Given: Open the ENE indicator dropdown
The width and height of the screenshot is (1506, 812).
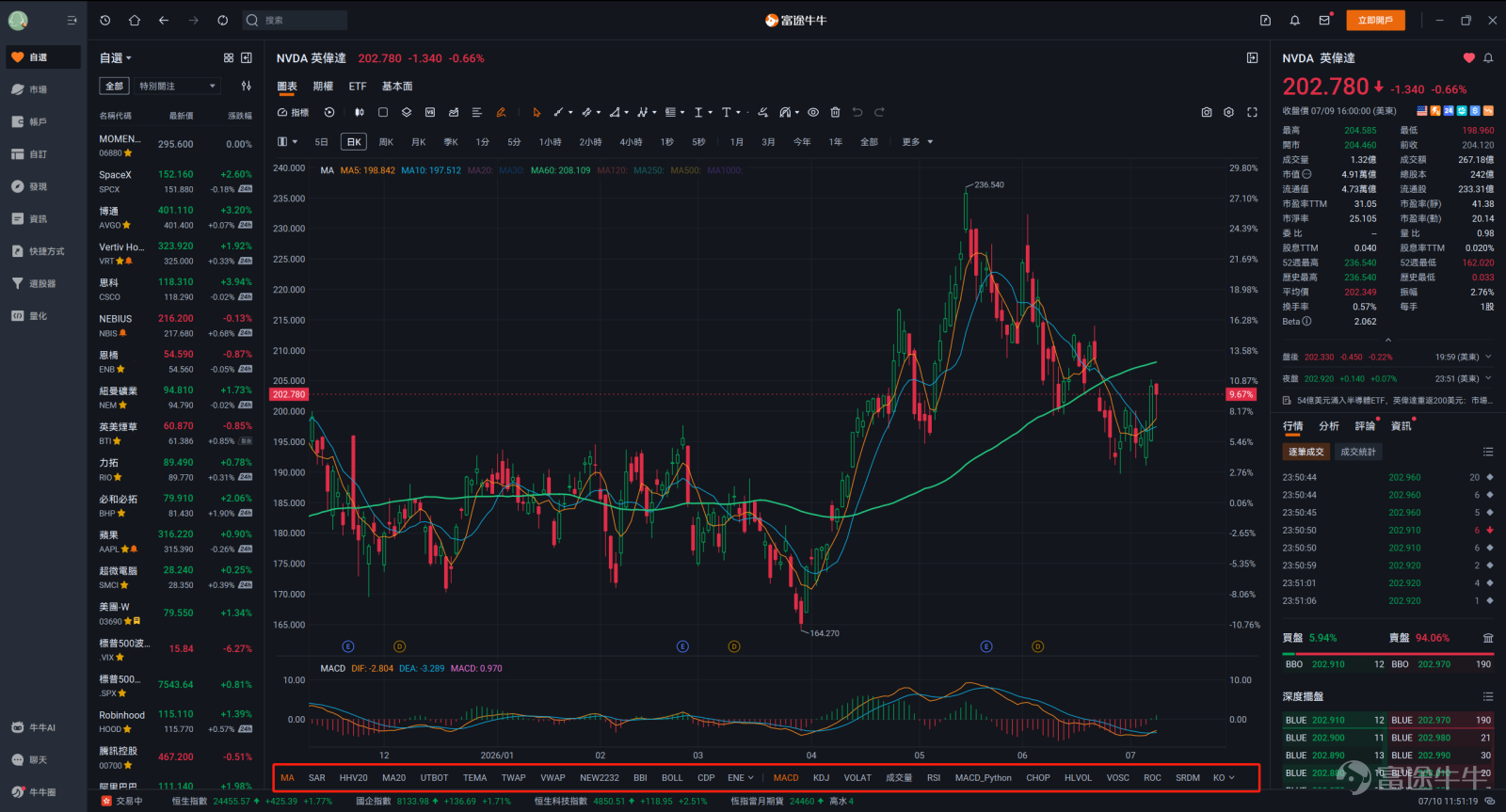Looking at the screenshot, I should tap(741, 778).
